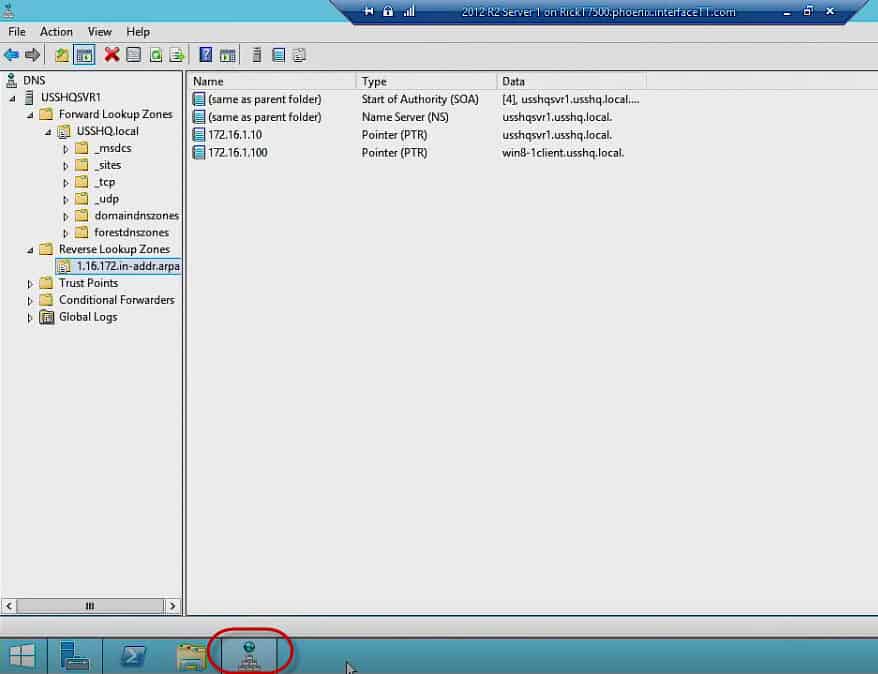Open PowerShell from taskbar
This screenshot has width=878, height=674.
(133, 655)
